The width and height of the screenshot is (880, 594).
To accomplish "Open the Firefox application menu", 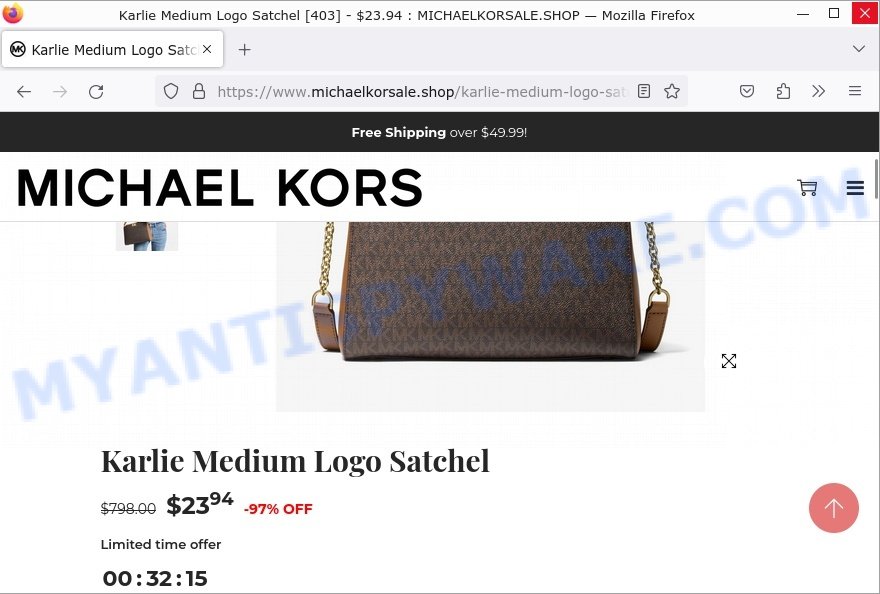I will 855,91.
